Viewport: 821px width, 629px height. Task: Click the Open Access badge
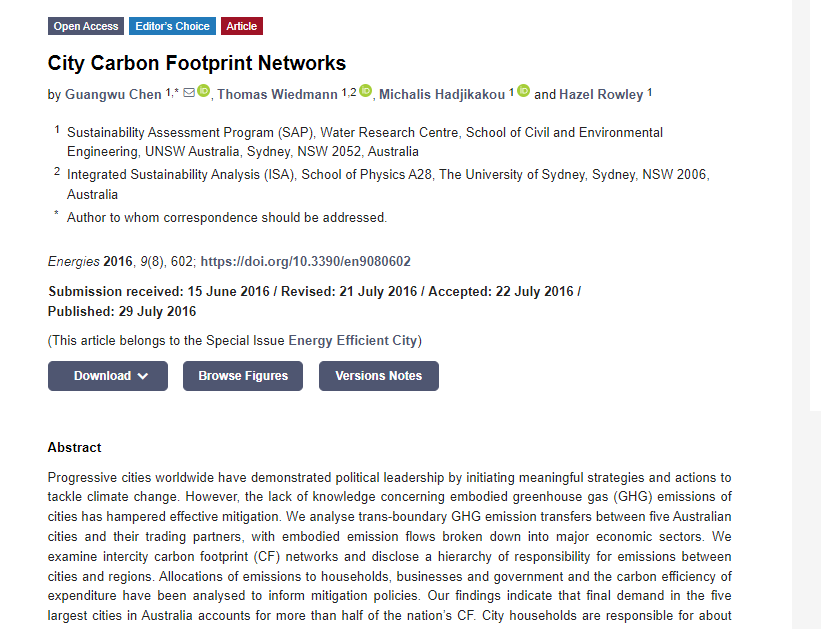coord(86,26)
